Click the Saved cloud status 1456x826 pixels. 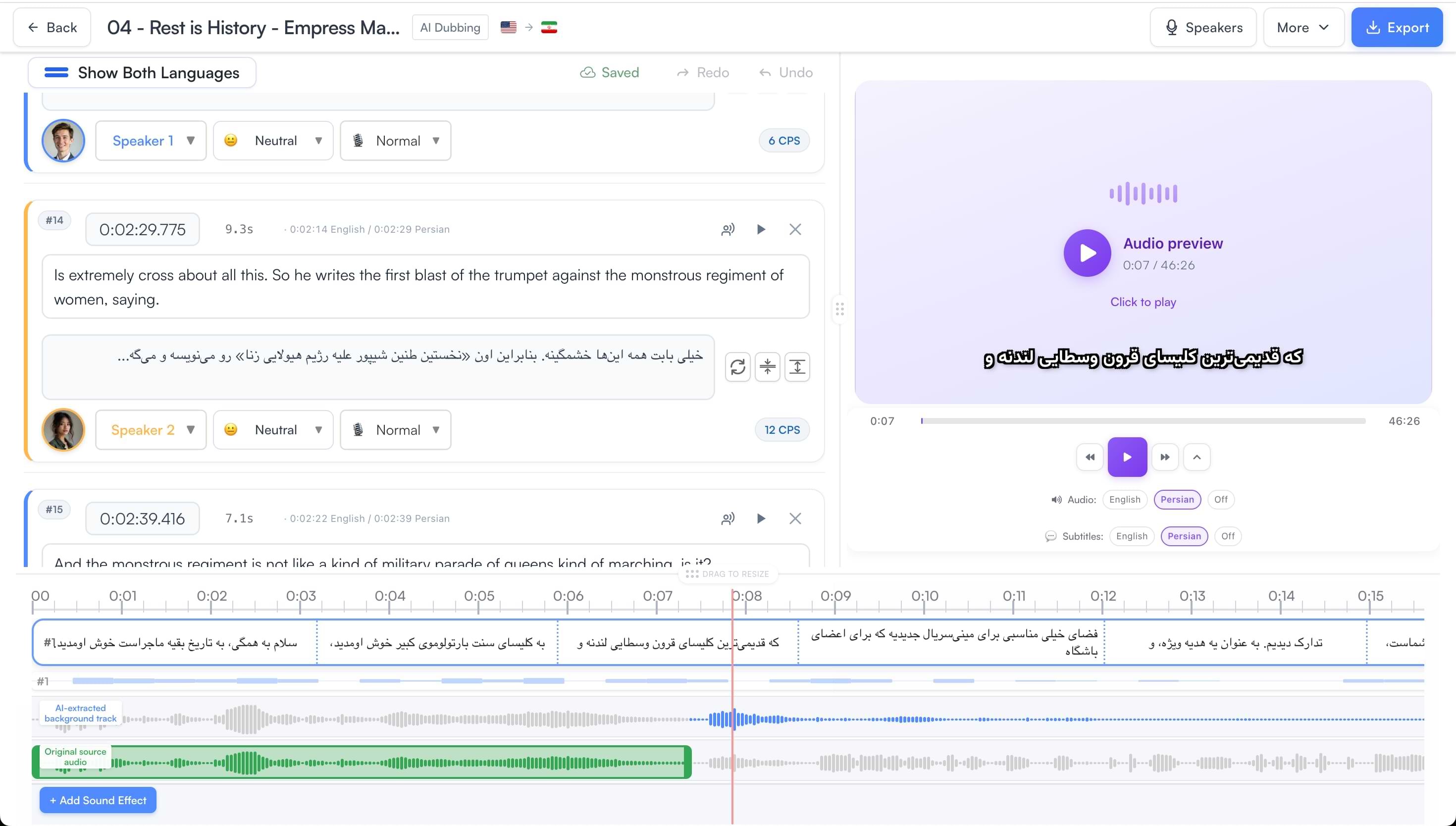tap(609, 73)
